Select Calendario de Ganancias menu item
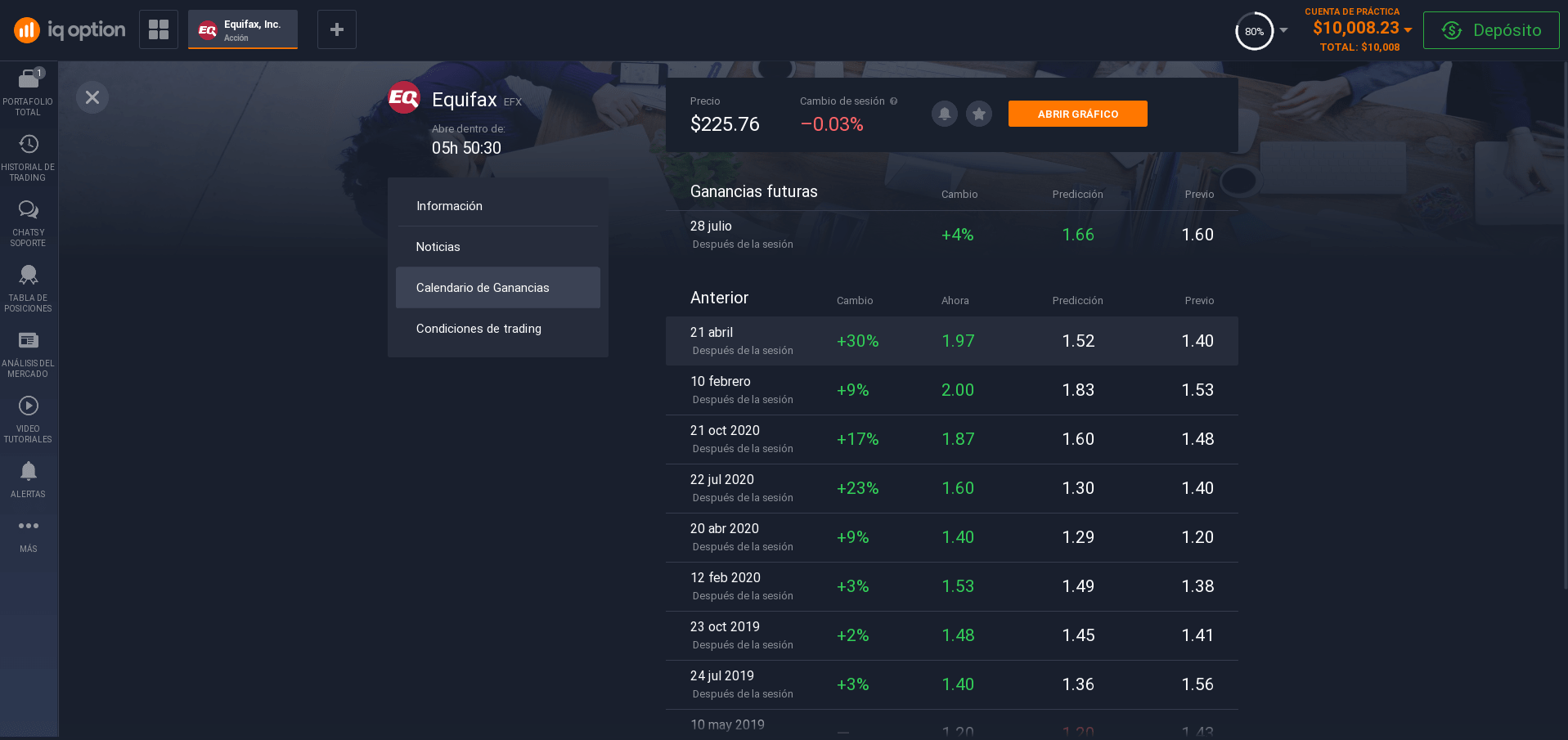The height and width of the screenshot is (740, 1568). pyautogui.click(x=498, y=288)
